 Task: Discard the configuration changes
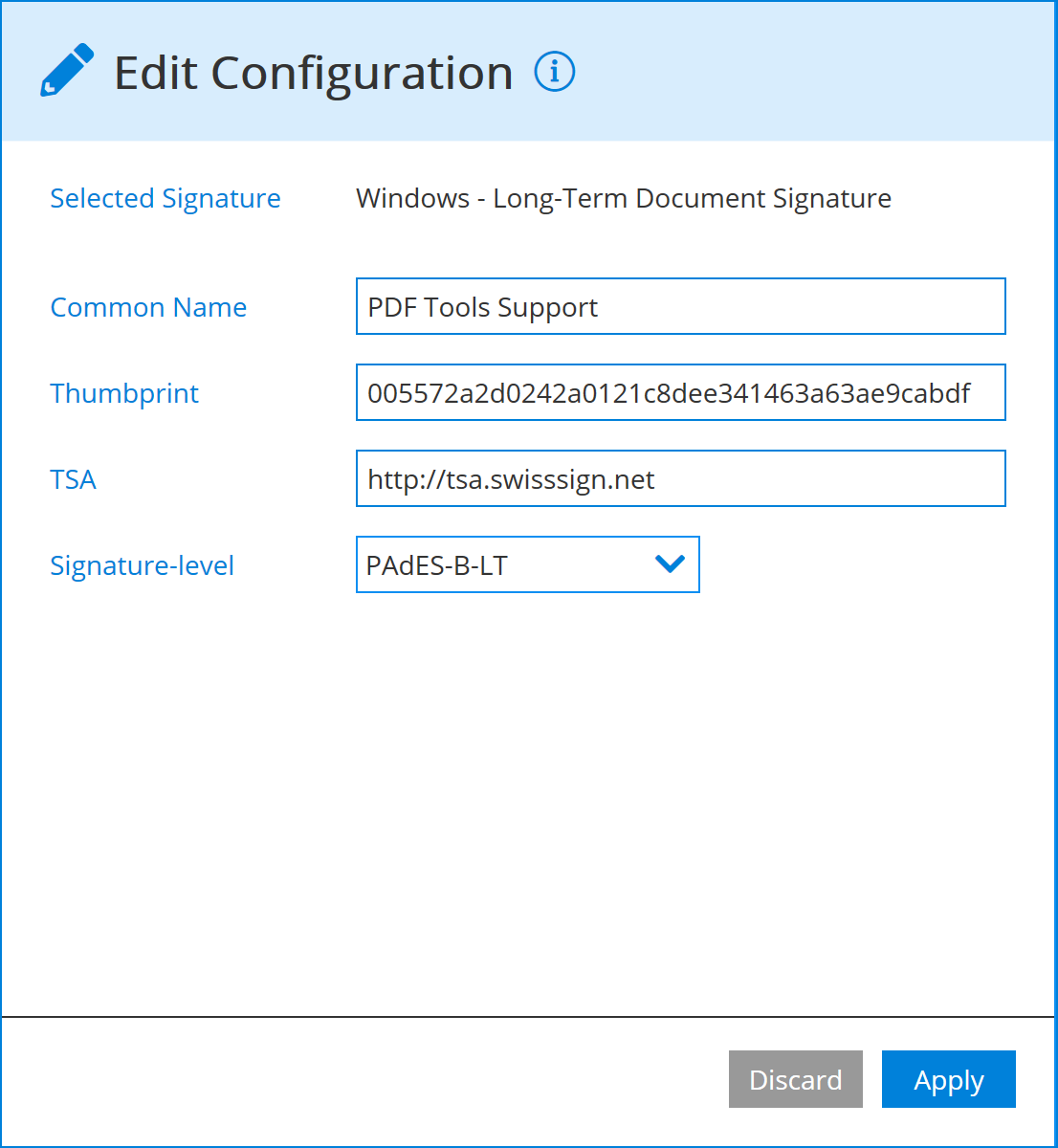795,1079
